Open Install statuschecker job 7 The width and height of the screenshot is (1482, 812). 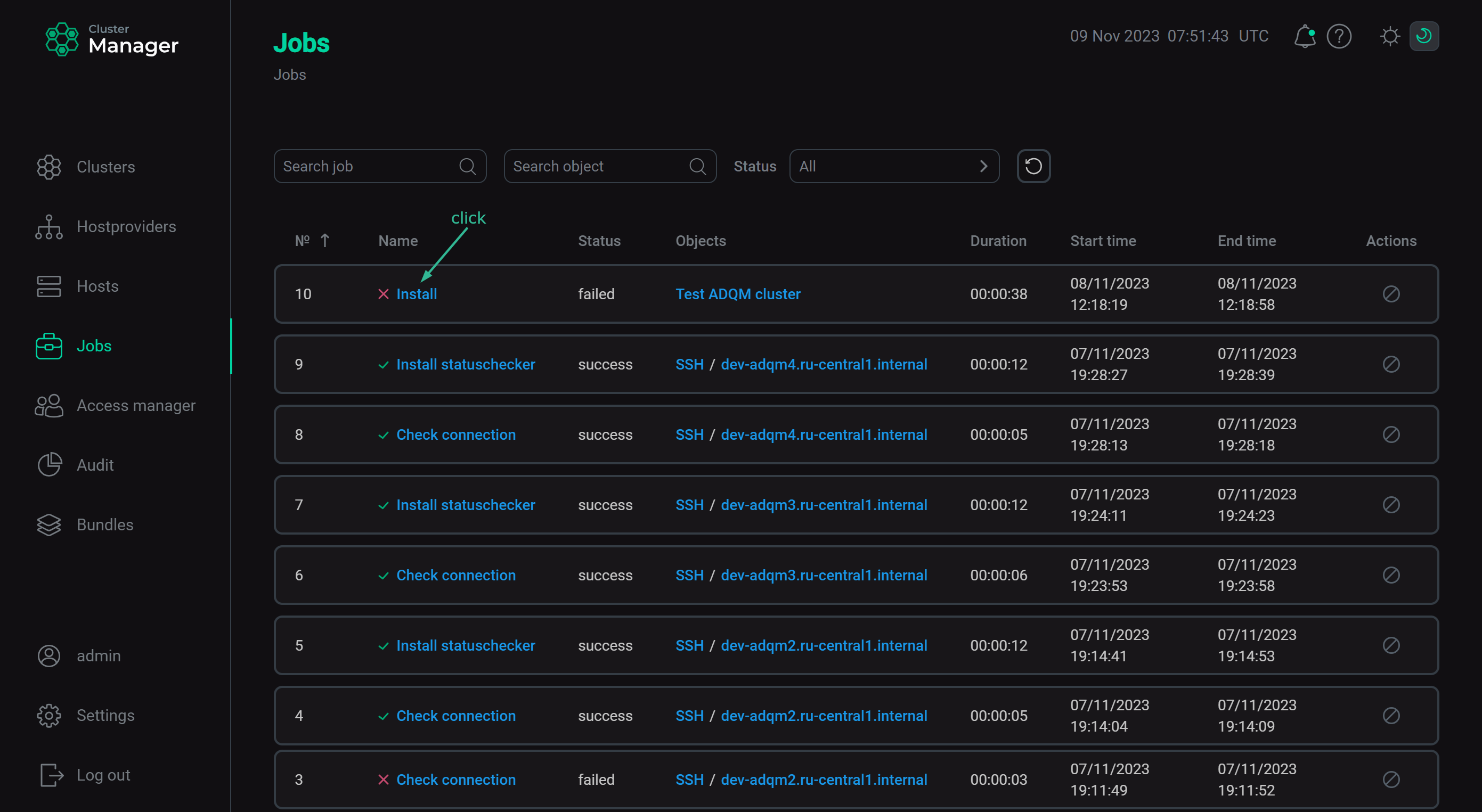pos(466,504)
